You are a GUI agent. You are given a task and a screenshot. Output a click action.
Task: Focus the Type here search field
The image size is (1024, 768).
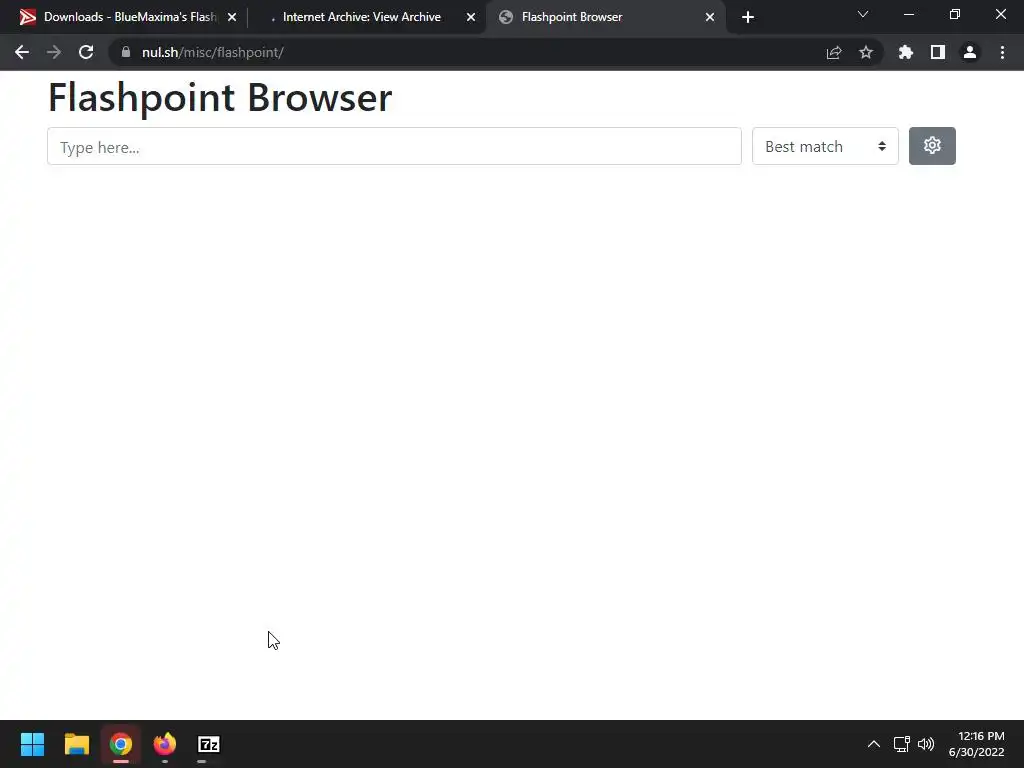pyautogui.click(x=394, y=146)
